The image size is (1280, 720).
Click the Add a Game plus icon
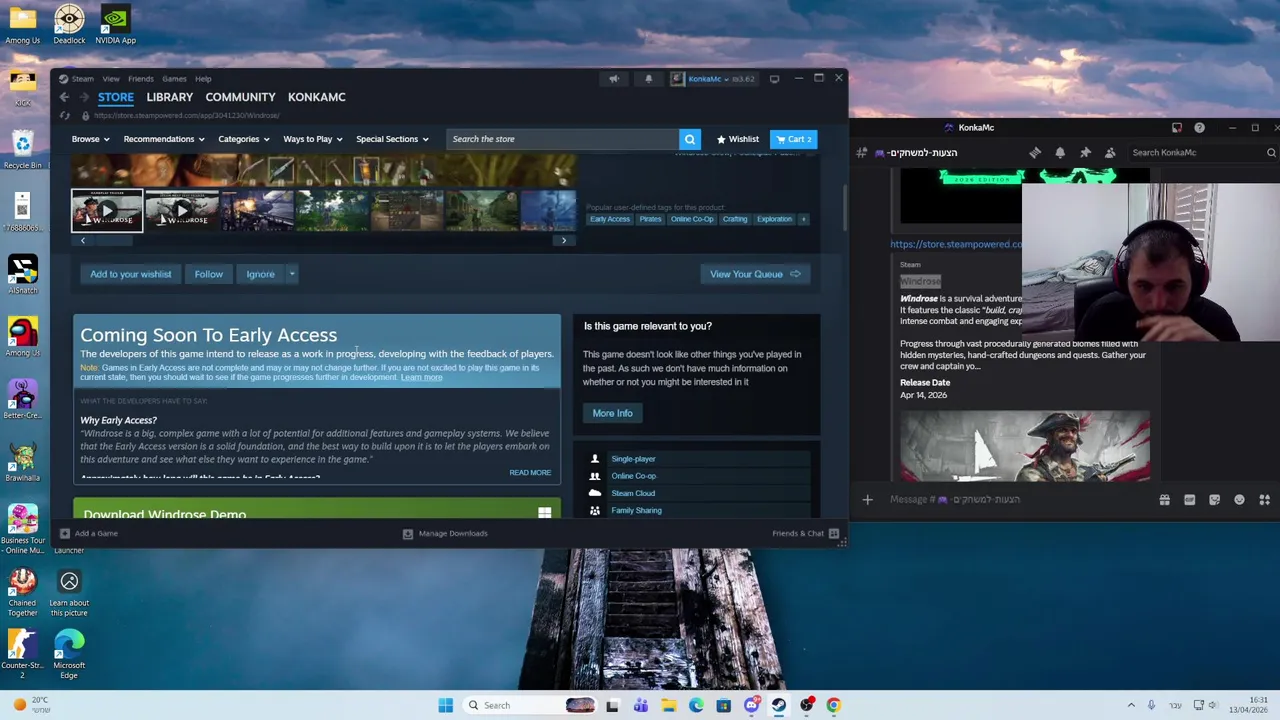point(65,533)
